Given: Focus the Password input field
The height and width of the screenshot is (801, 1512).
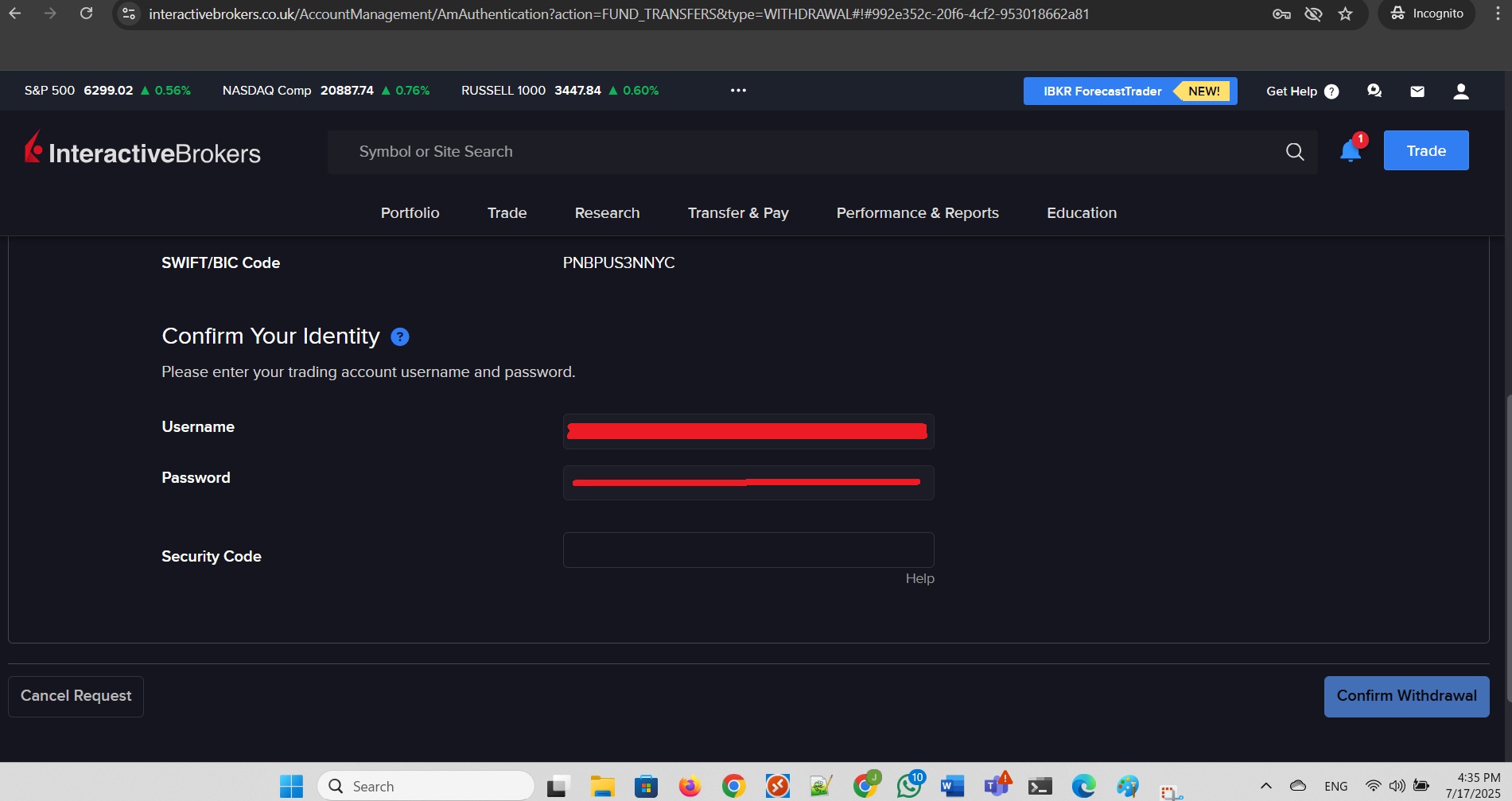Looking at the screenshot, I should pos(748,483).
